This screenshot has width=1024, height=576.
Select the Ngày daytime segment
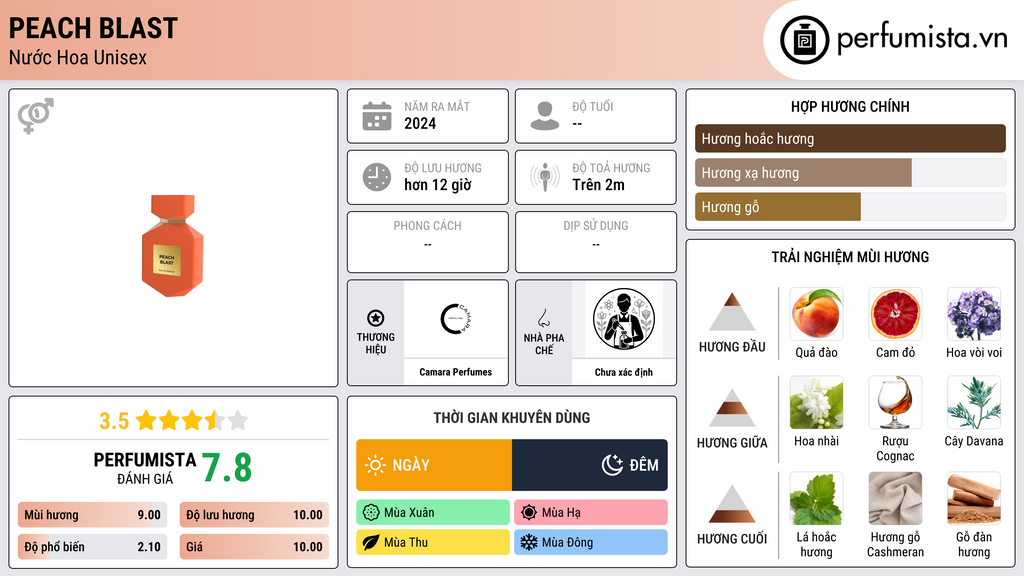tap(434, 465)
